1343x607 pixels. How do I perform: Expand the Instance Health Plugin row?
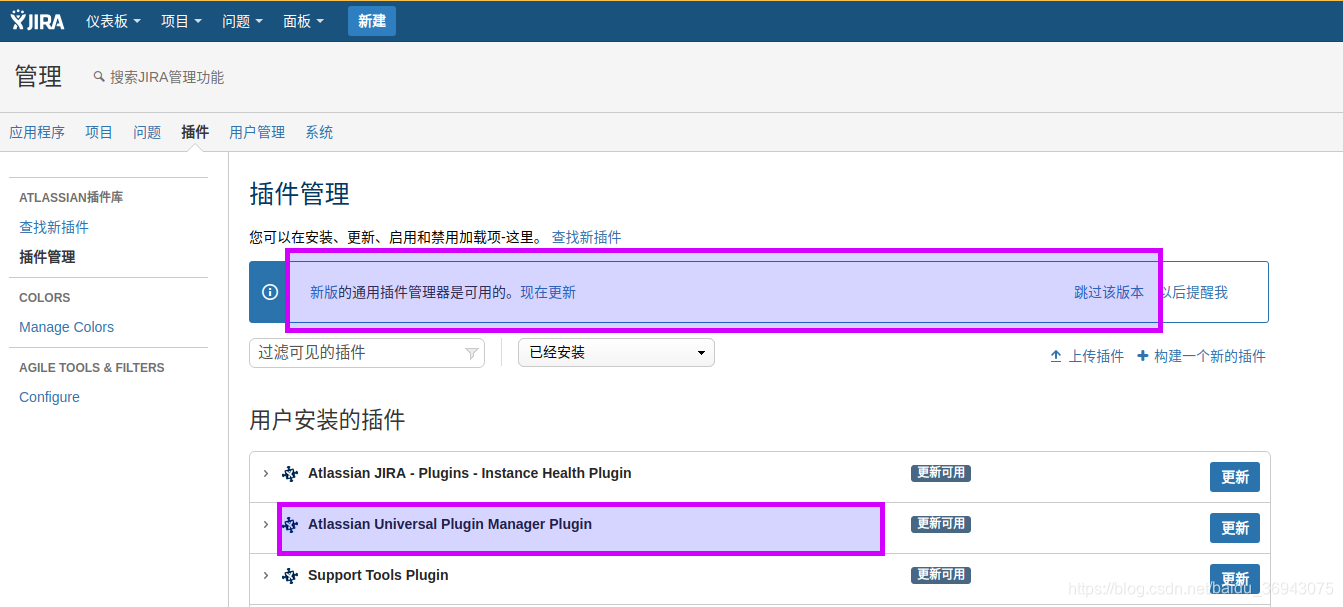[266, 473]
